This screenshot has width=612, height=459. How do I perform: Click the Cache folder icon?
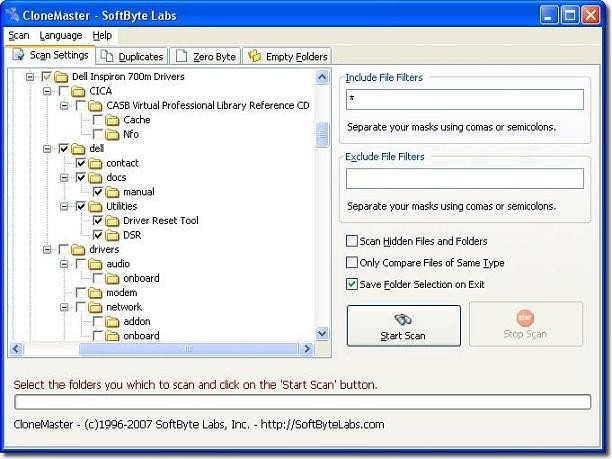112,120
